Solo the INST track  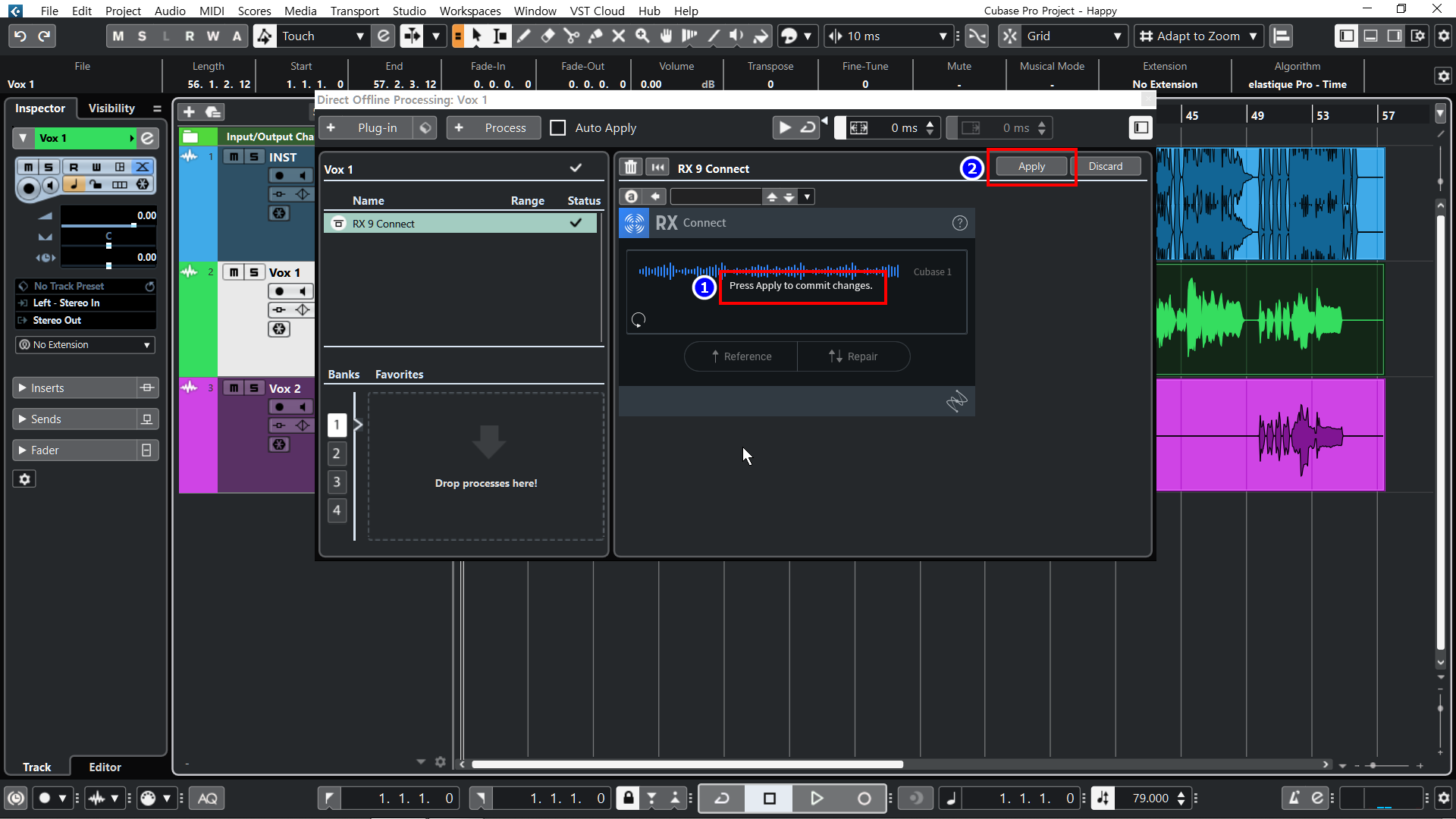(254, 157)
